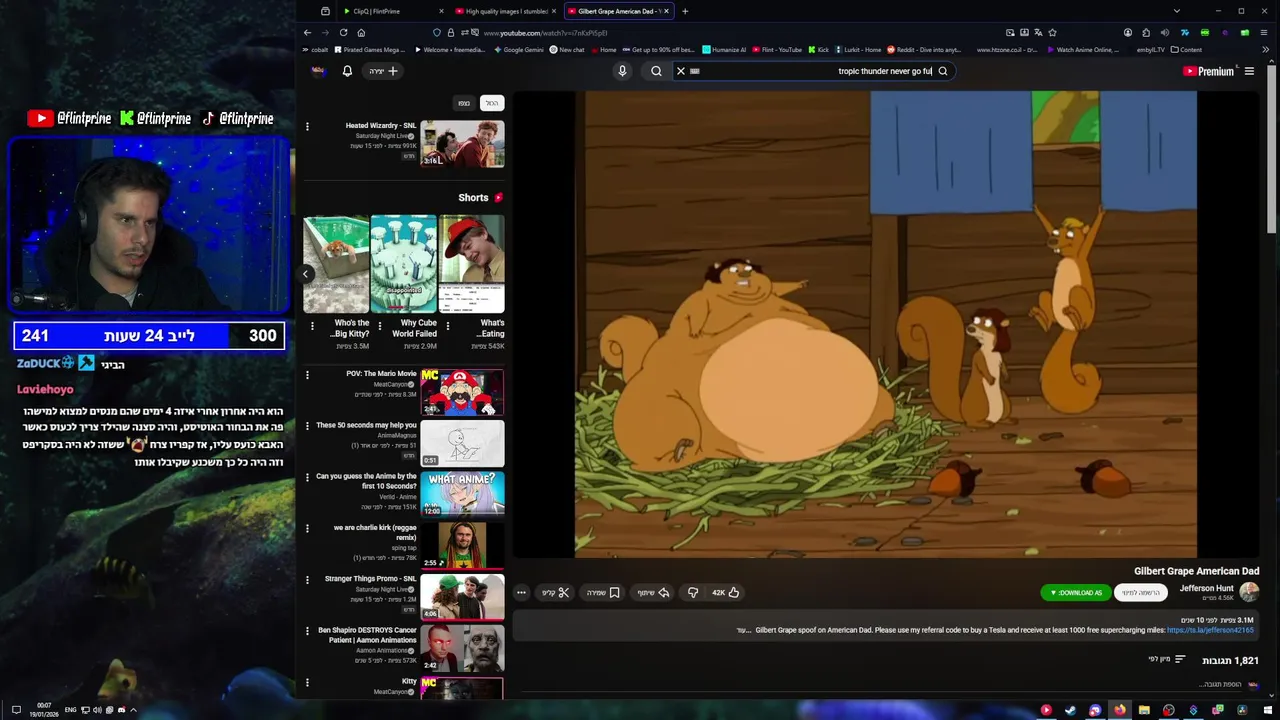
Task: Click the YouTube voice search microphone icon
Action: (x=622, y=71)
